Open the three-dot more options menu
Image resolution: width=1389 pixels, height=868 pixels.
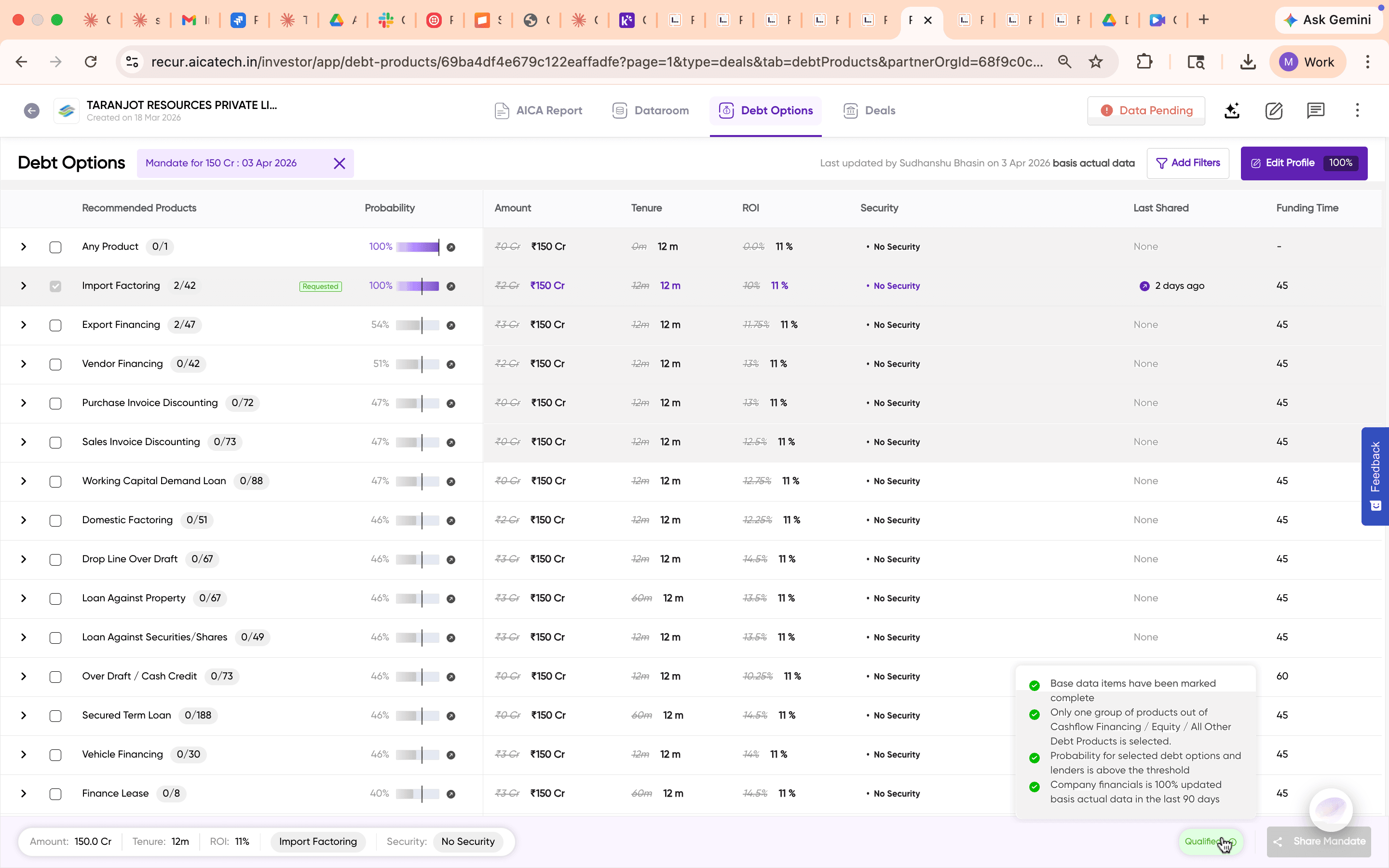click(1358, 110)
